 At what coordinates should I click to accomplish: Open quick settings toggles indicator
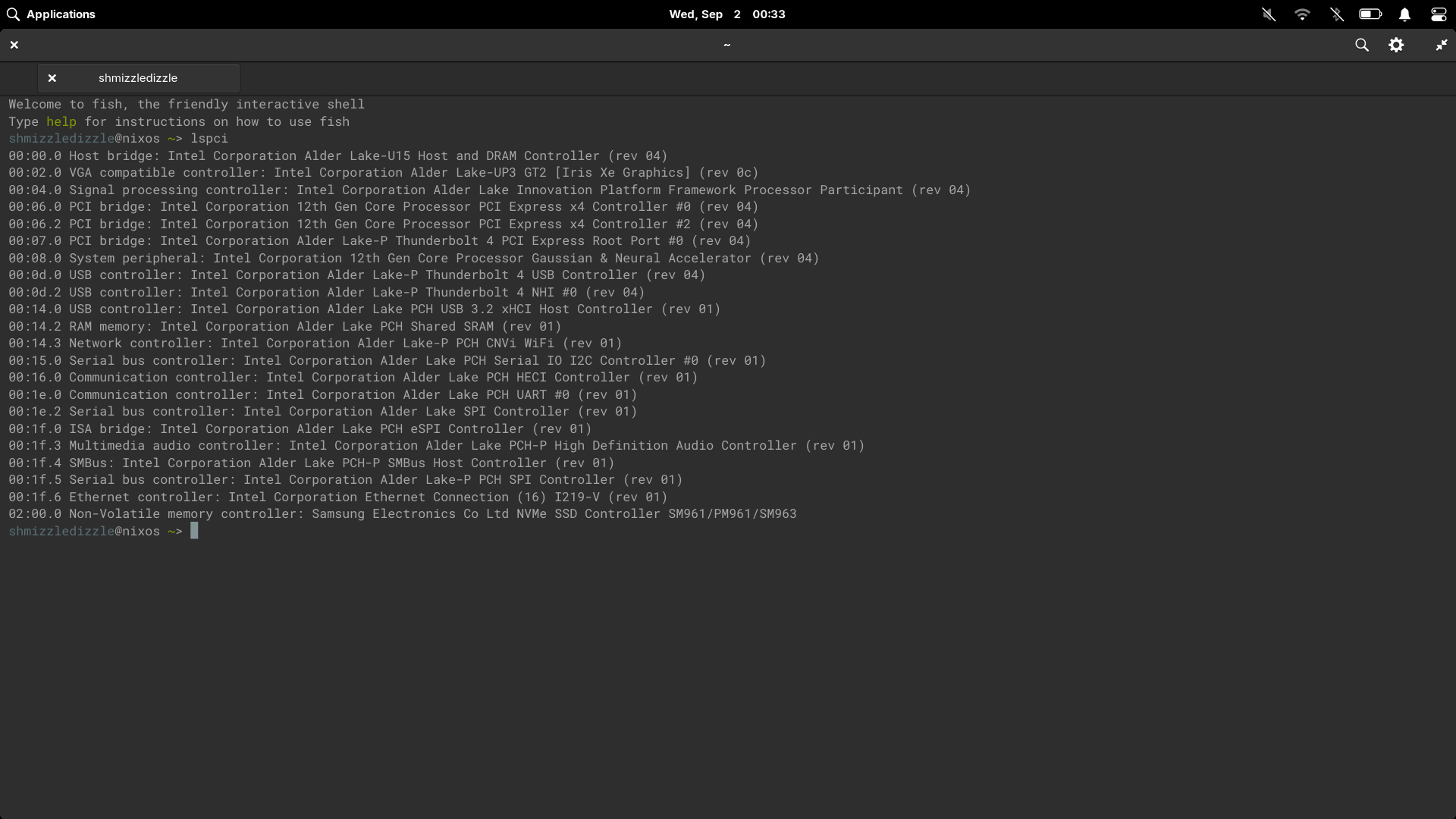[x=1439, y=14]
